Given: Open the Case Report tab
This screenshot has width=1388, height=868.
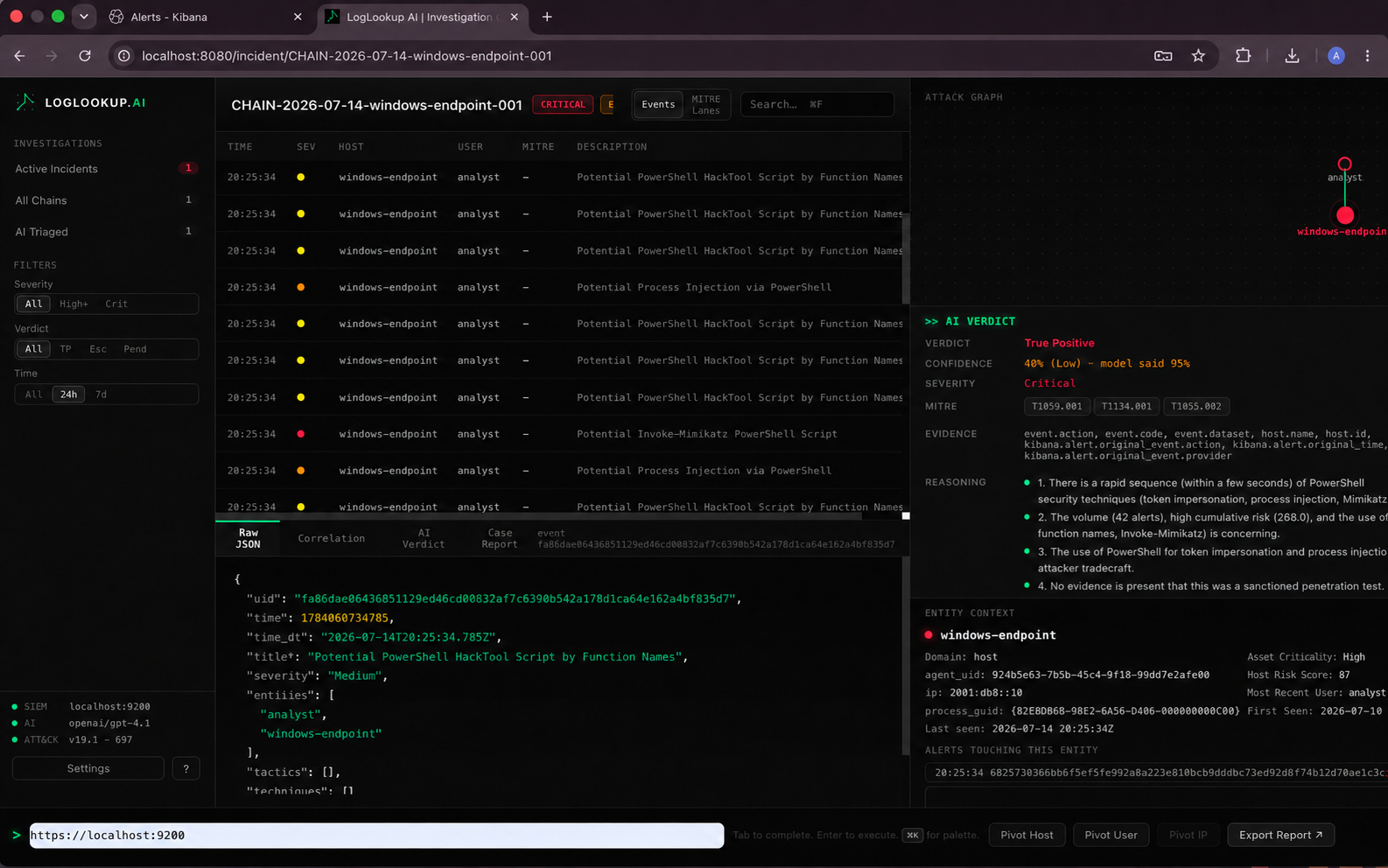Looking at the screenshot, I should [x=500, y=538].
